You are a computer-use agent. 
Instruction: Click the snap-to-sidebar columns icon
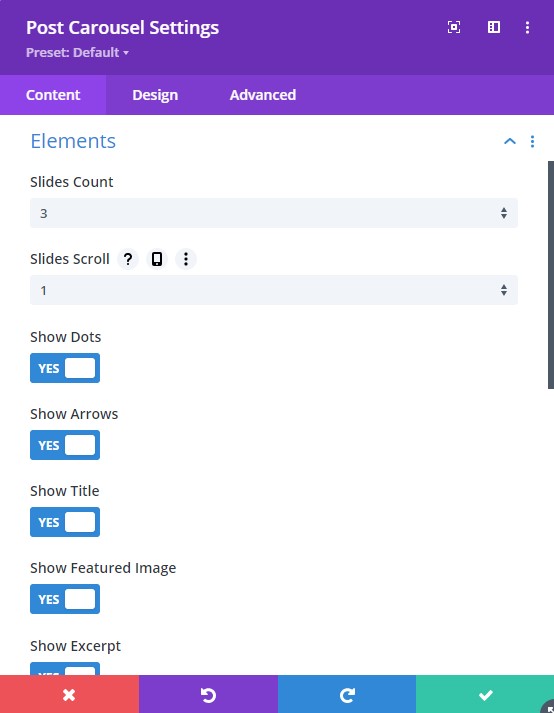494,27
